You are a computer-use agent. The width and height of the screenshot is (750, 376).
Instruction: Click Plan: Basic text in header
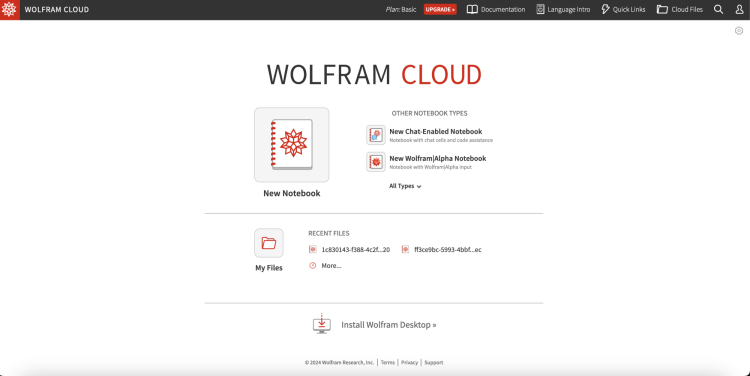click(401, 10)
